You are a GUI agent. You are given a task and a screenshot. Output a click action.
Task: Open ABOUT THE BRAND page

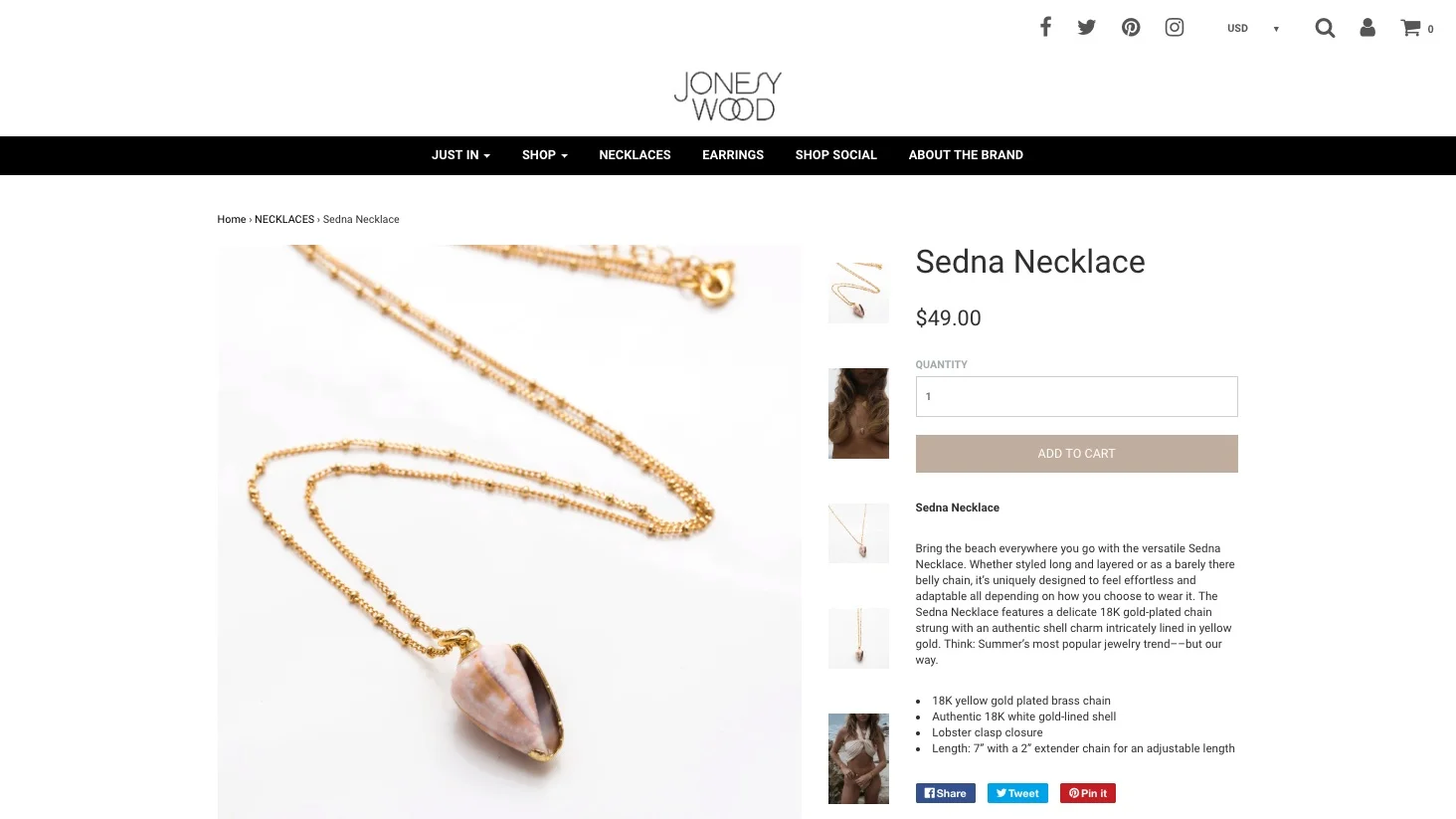(966, 155)
